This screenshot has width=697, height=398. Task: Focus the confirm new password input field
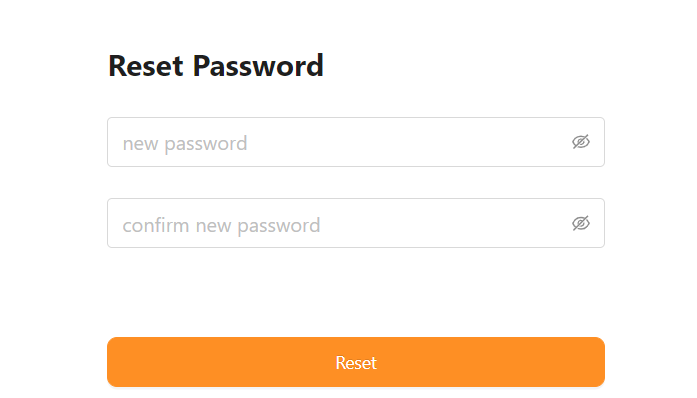(356, 223)
